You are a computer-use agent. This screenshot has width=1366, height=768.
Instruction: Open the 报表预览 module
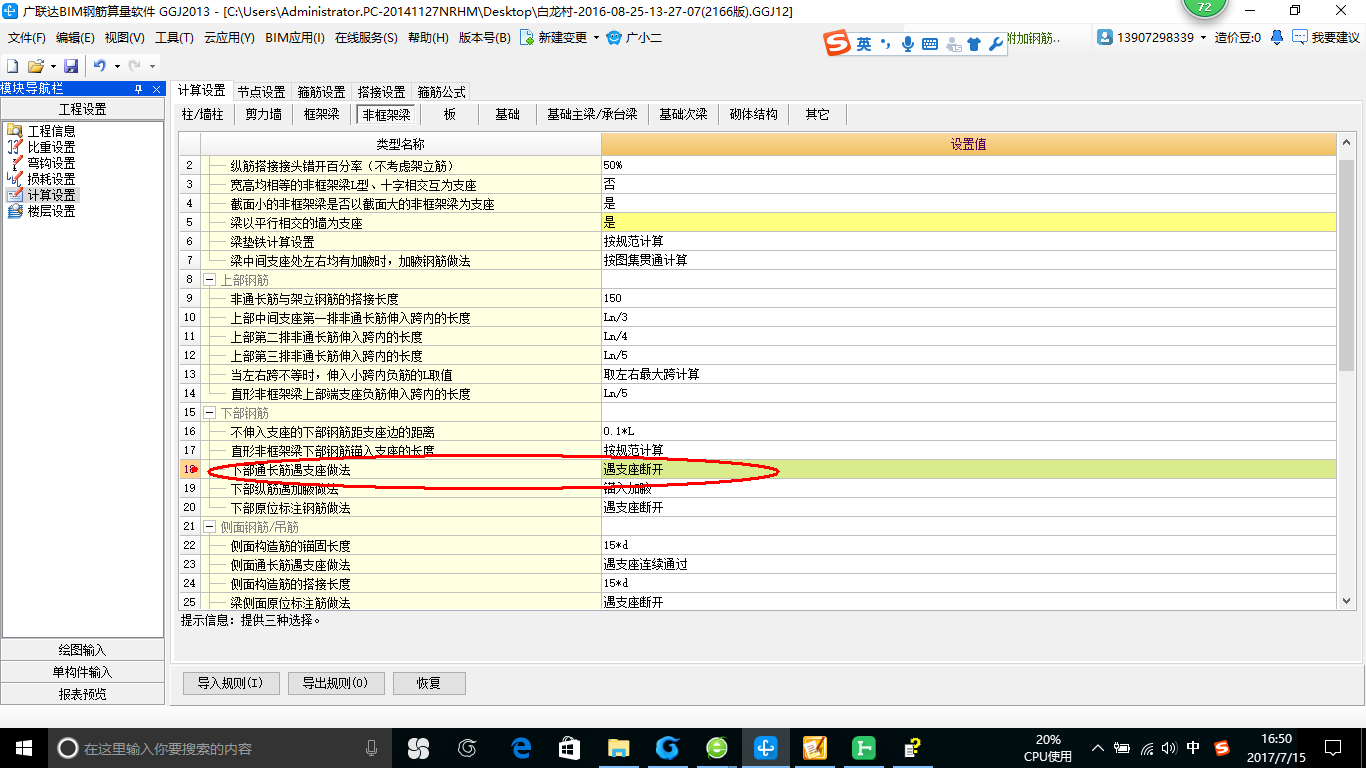pos(82,694)
